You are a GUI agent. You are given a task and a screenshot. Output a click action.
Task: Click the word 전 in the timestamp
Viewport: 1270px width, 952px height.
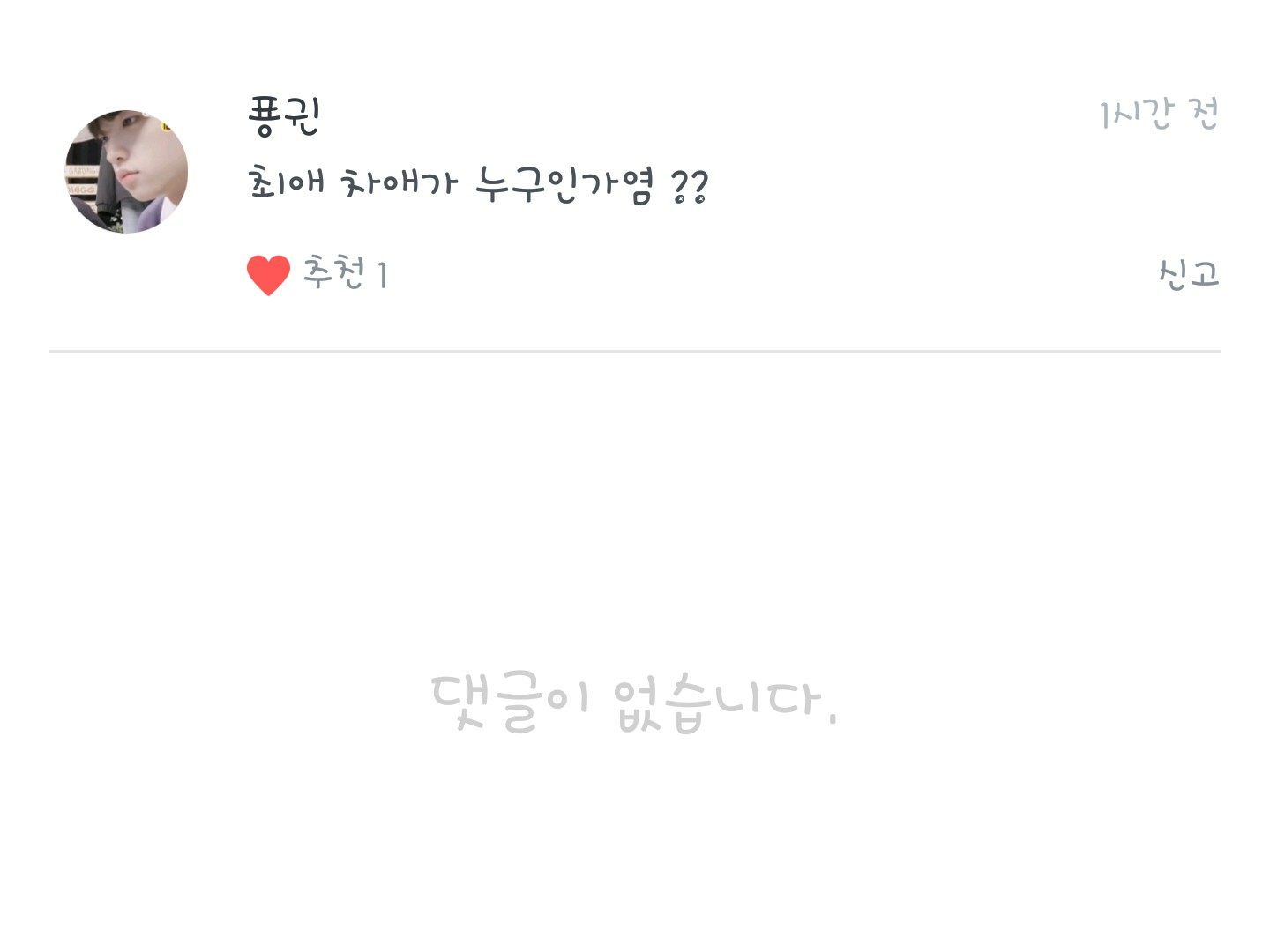pyautogui.click(x=1205, y=114)
